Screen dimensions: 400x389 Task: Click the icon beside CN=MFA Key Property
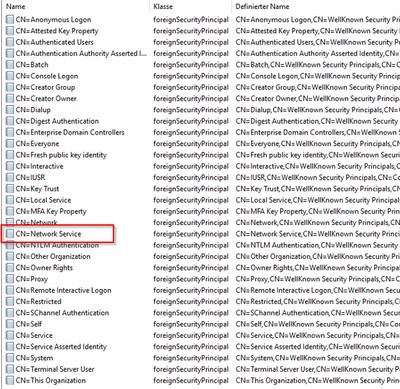[x=10, y=211]
